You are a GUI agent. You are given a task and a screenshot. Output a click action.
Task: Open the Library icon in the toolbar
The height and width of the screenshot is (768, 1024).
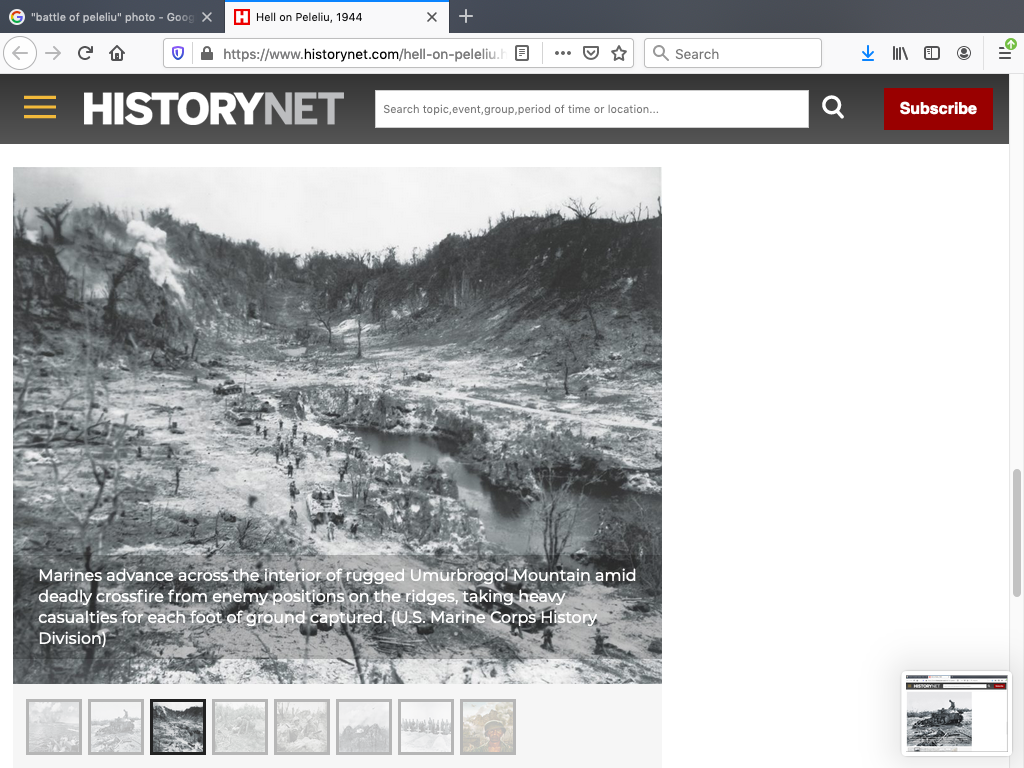click(900, 54)
